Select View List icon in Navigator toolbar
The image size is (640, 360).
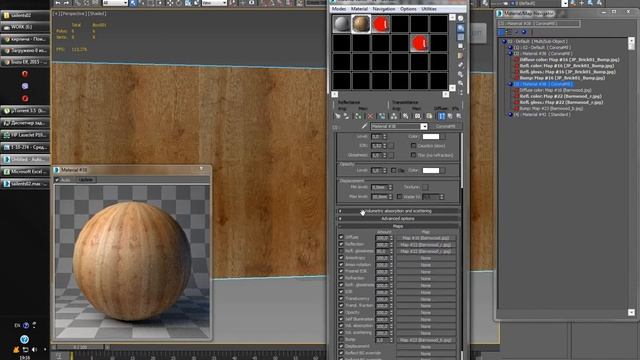click(x=502, y=32)
